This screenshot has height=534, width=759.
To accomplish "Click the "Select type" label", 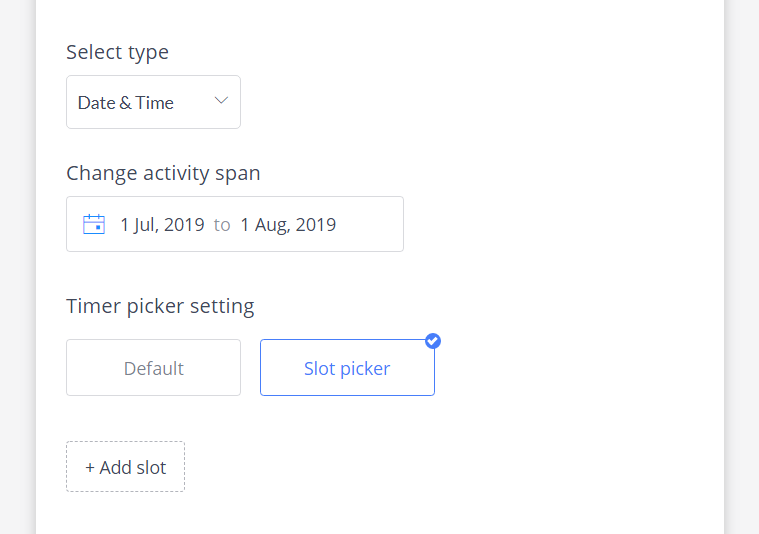I will coord(118,52).
